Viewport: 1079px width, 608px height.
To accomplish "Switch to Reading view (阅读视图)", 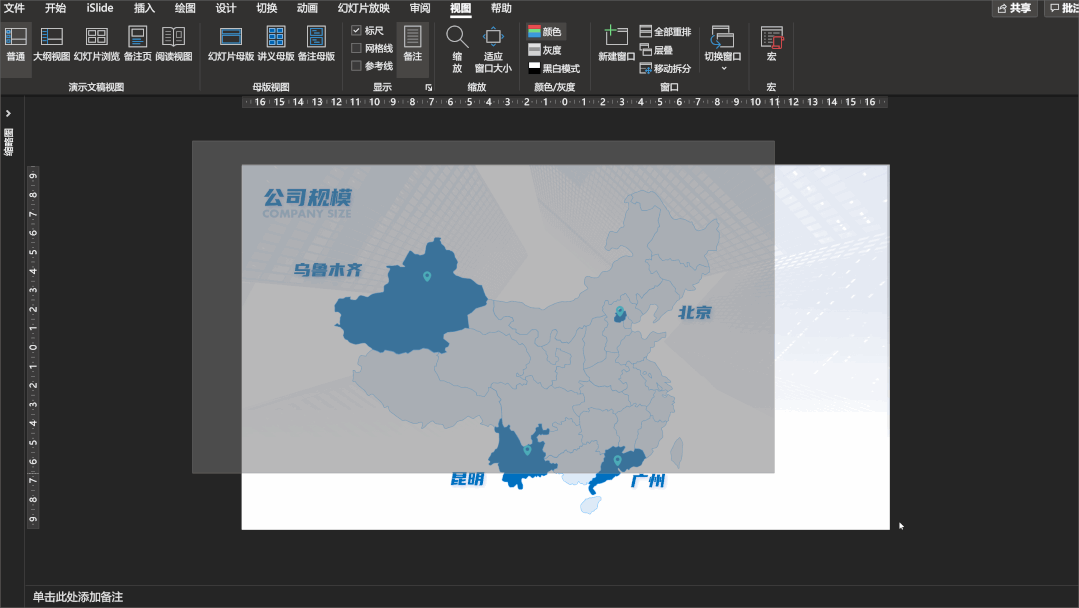I will point(173,45).
